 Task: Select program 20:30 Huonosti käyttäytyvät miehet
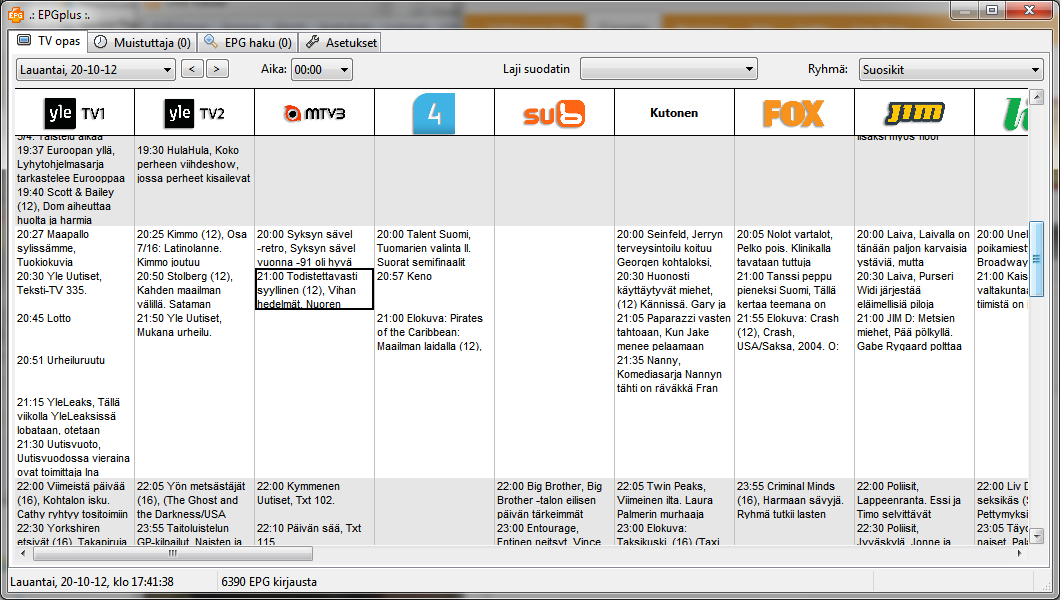pyautogui.click(x=674, y=290)
